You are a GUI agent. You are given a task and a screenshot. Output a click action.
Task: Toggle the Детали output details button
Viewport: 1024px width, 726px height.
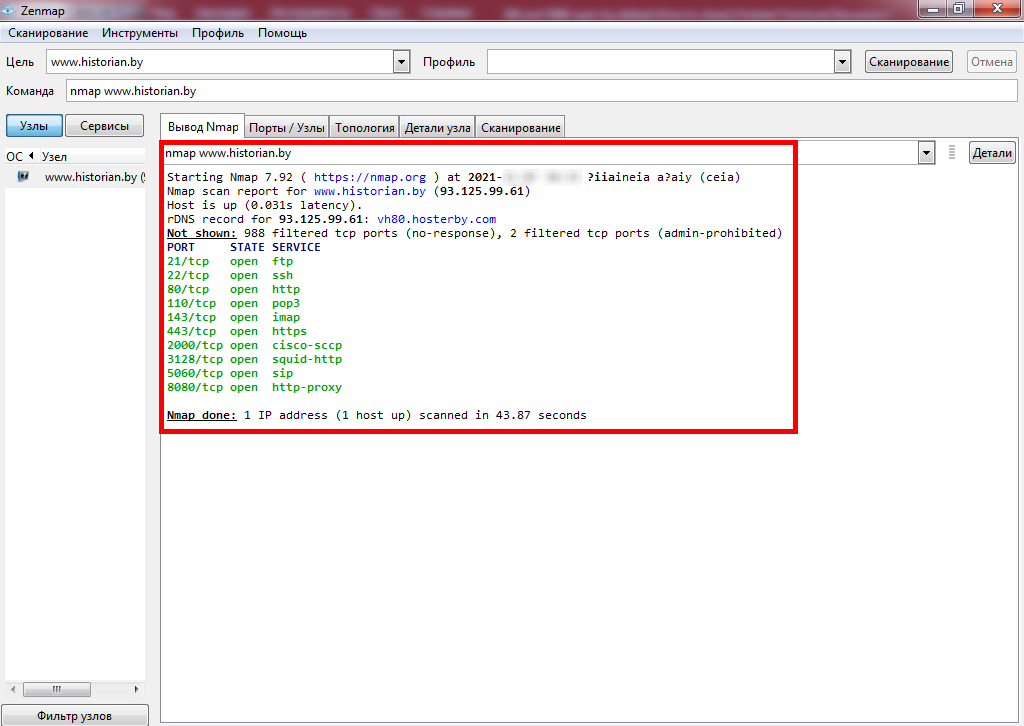[992, 153]
